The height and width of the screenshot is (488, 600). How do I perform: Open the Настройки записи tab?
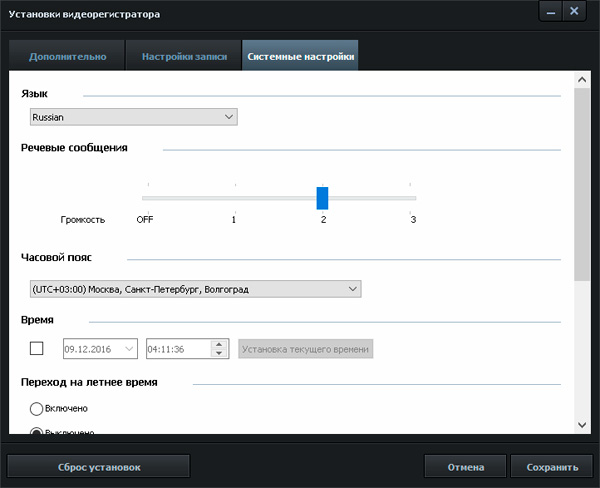[x=183, y=57]
